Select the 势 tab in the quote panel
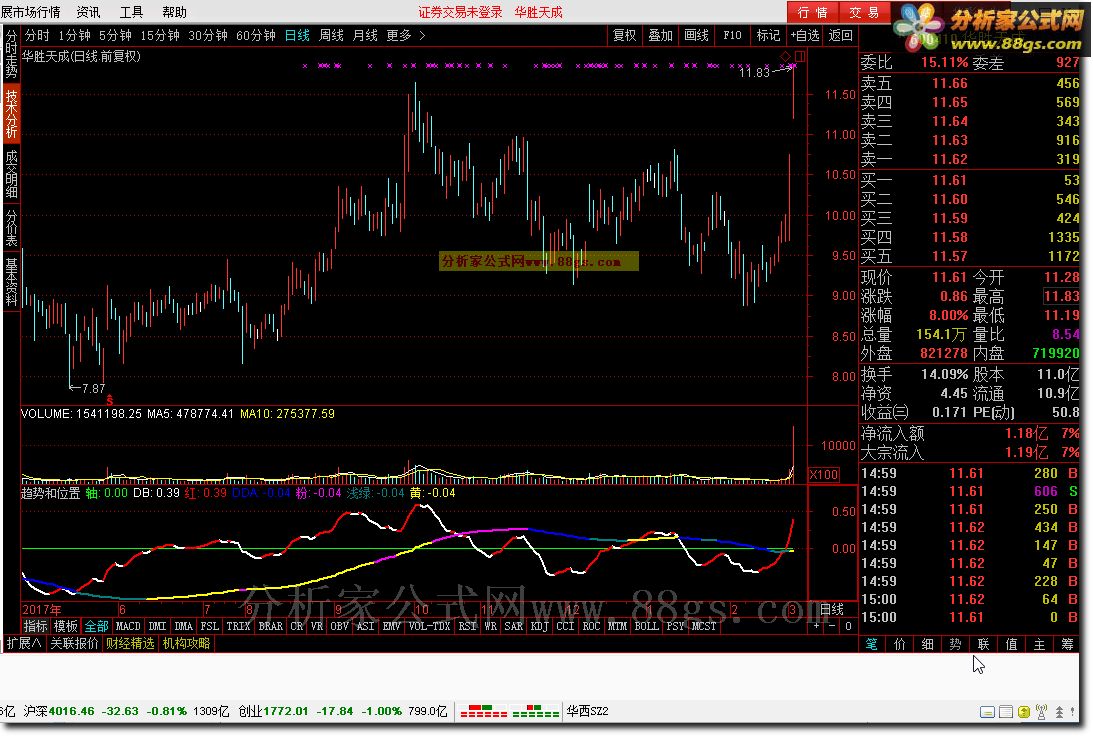 (x=955, y=645)
